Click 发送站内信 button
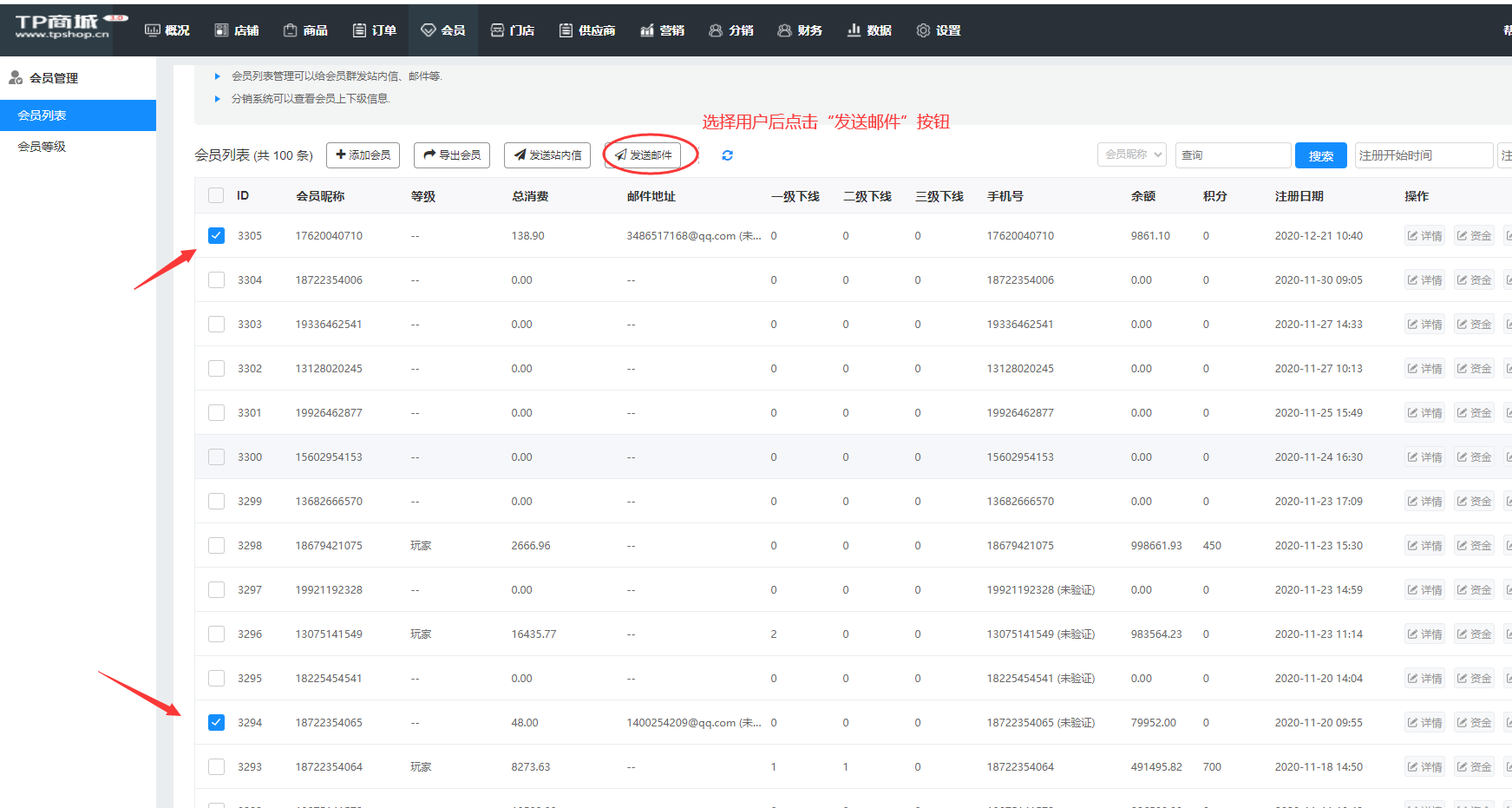 pyautogui.click(x=547, y=155)
